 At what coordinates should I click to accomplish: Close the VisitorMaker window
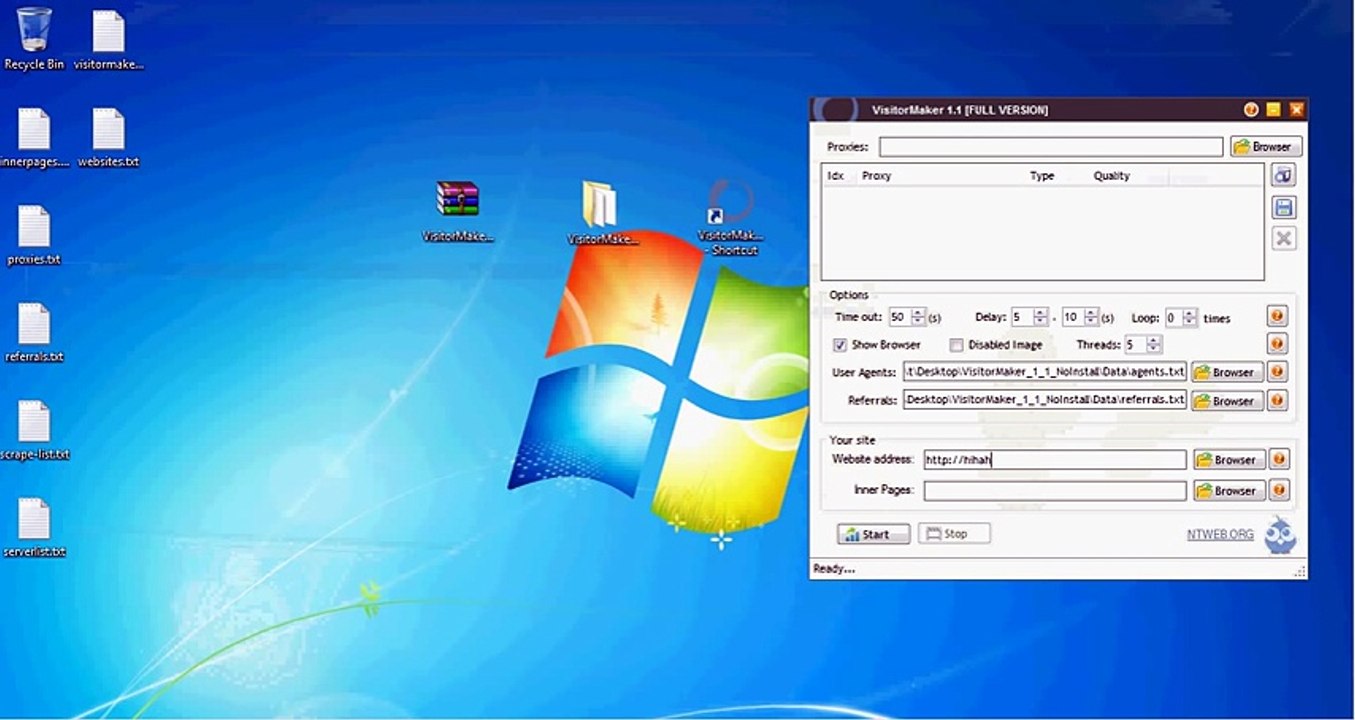(1297, 109)
